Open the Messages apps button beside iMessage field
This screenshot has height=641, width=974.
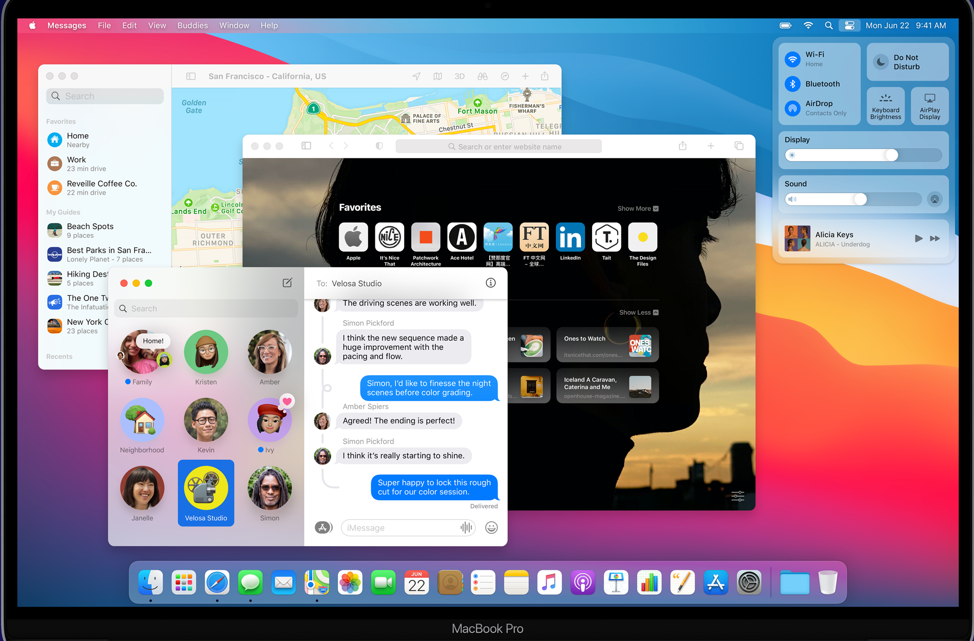pos(323,528)
